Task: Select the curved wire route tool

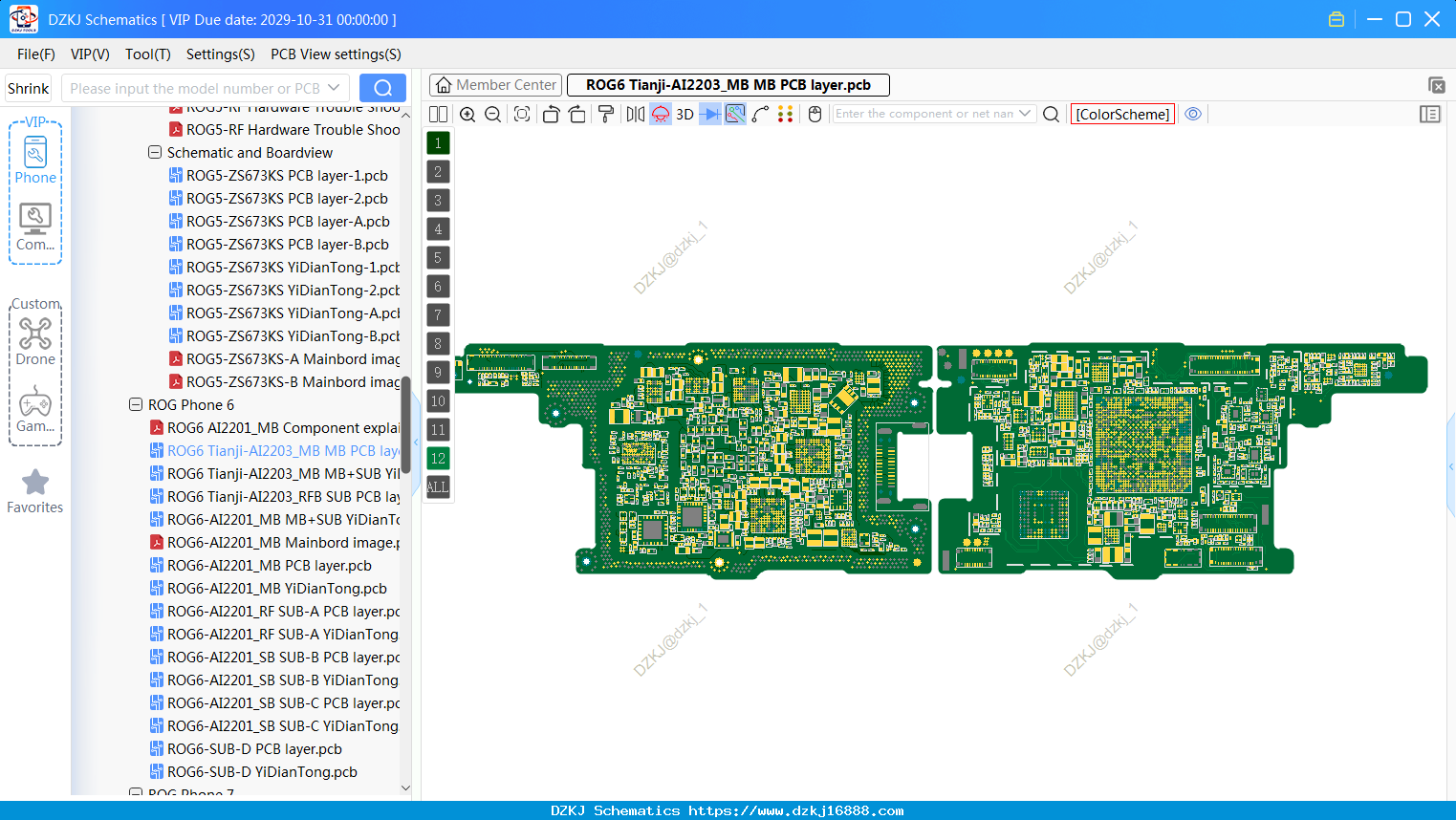Action: coord(761,114)
